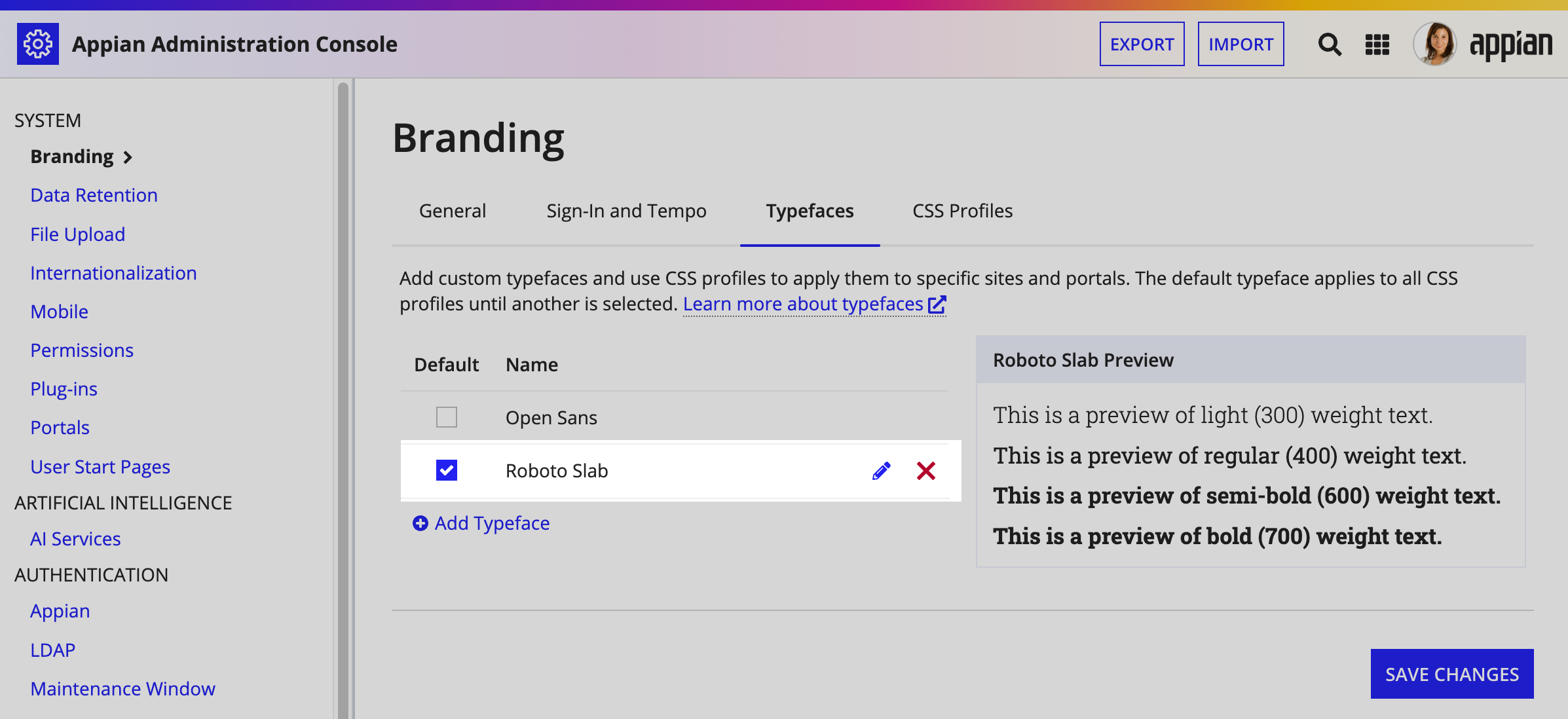This screenshot has width=1568, height=719.
Task: Go to Internationalization page
Action: 114,273
